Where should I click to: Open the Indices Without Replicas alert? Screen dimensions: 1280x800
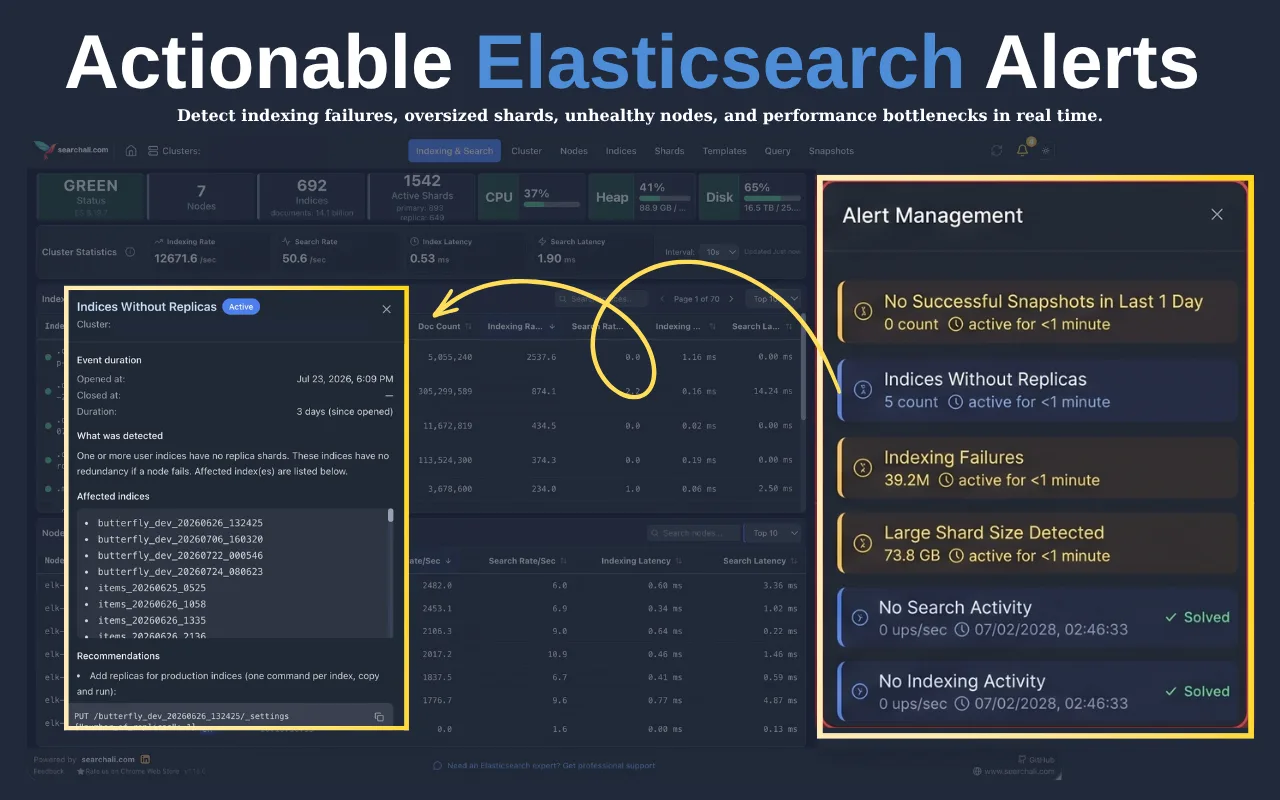coord(1038,390)
